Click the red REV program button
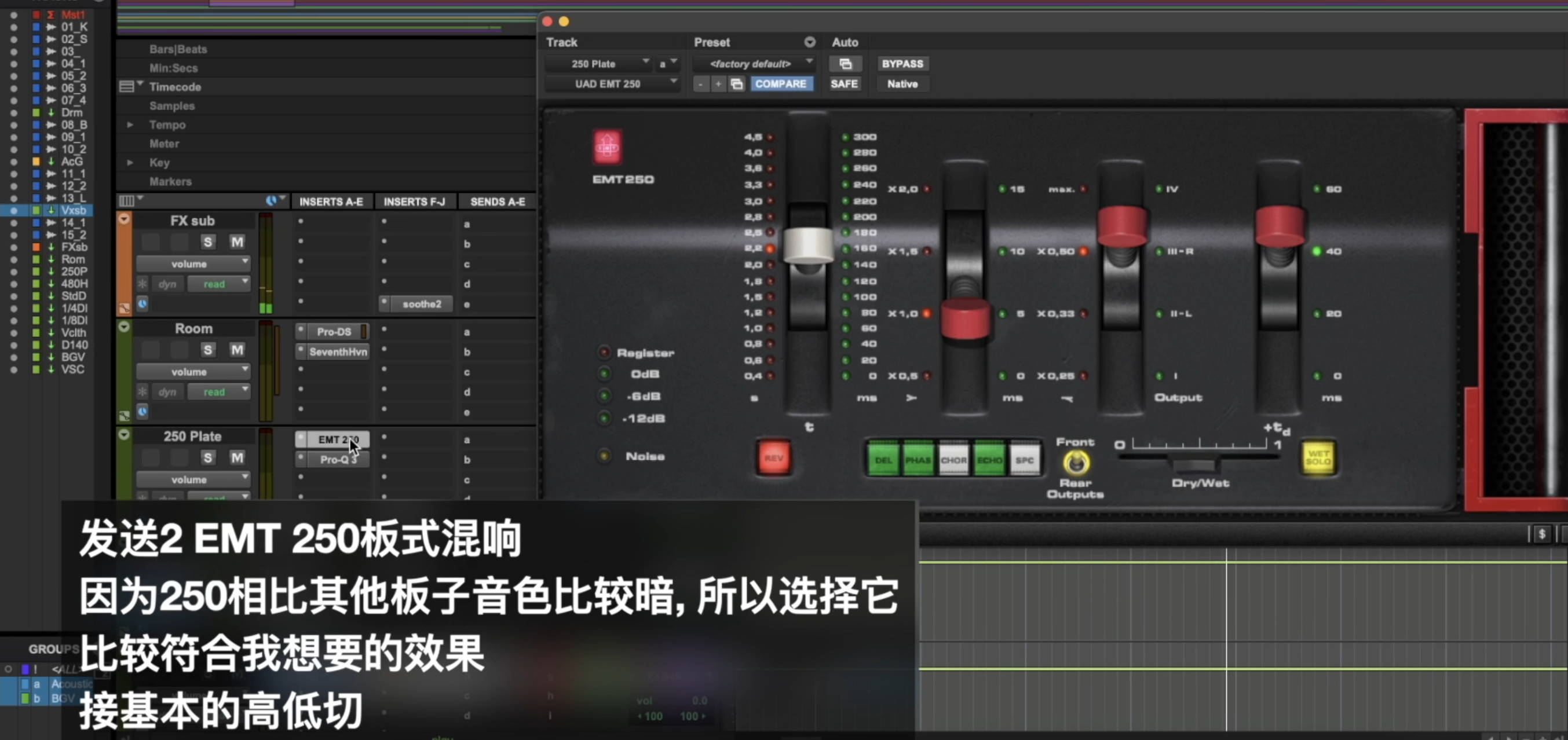Screen dimensions: 1568x740 [773, 457]
